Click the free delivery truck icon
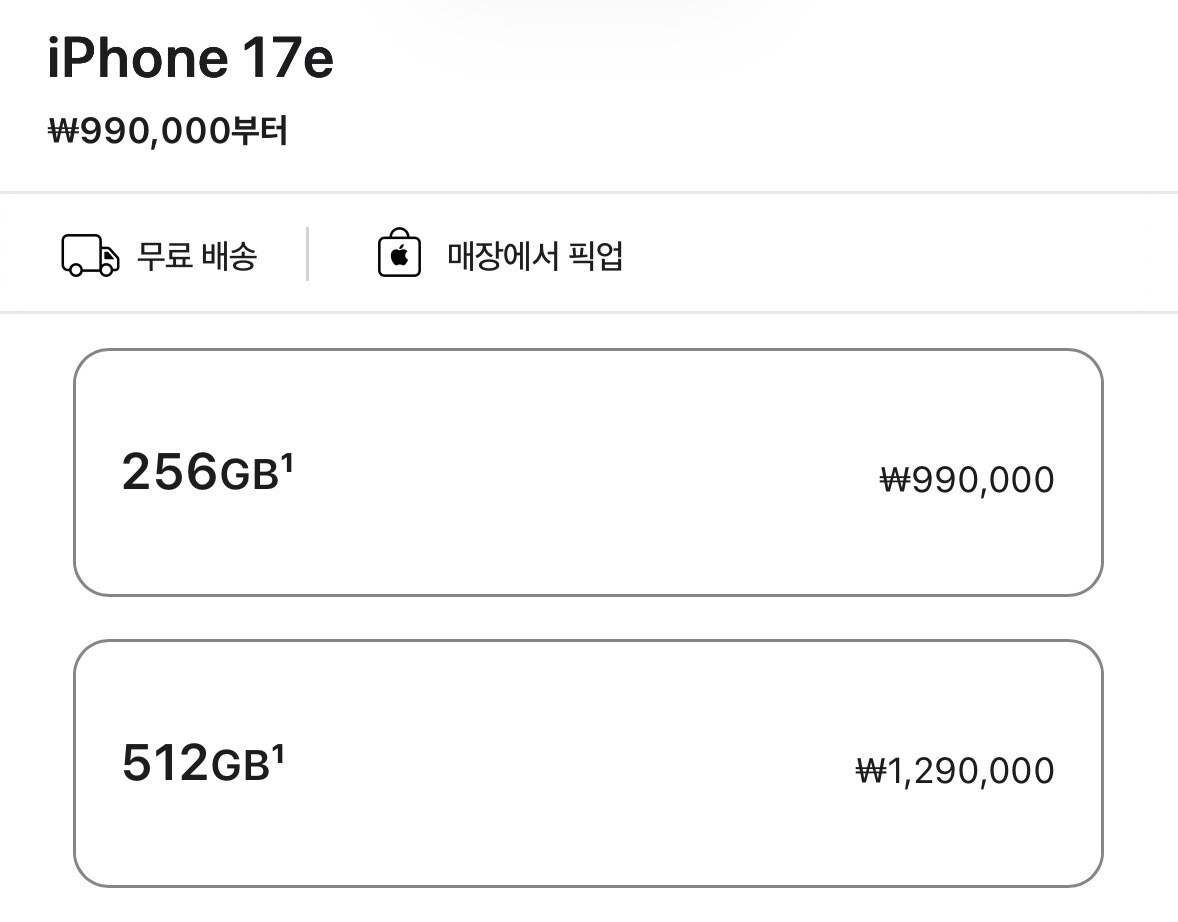Screen dimensions: 1178x922 (90, 256)
